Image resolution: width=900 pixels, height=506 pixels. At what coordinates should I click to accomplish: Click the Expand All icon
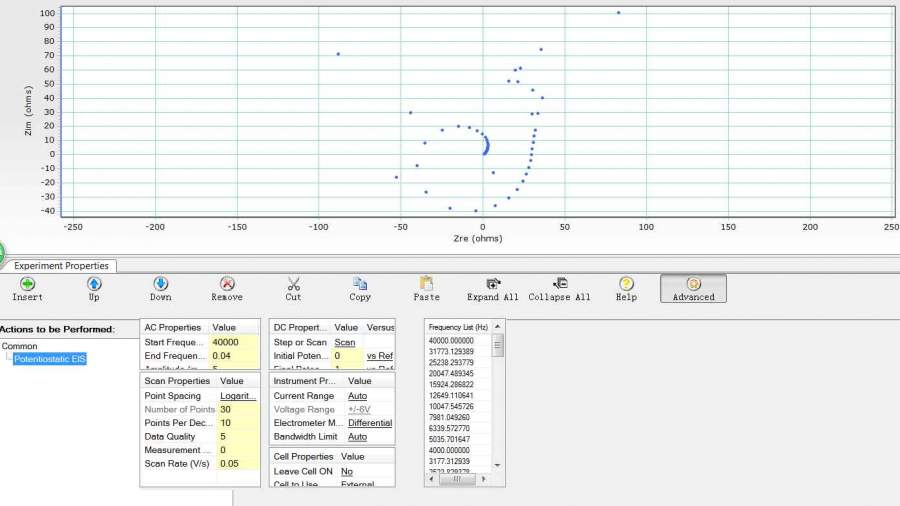(493, 284)
